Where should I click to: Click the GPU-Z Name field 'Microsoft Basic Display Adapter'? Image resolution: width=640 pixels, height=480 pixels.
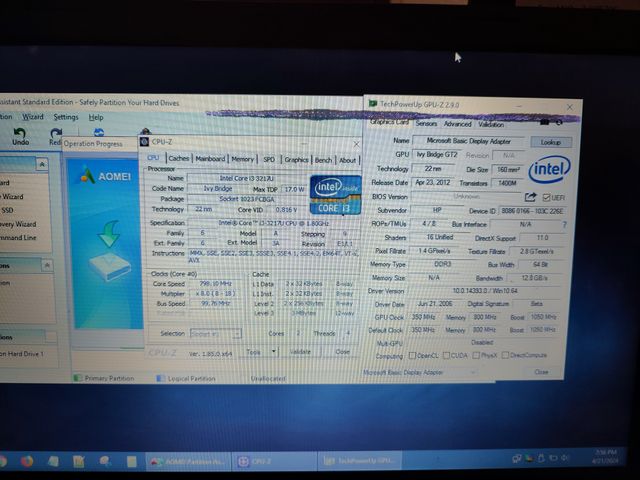coord(468,141)
